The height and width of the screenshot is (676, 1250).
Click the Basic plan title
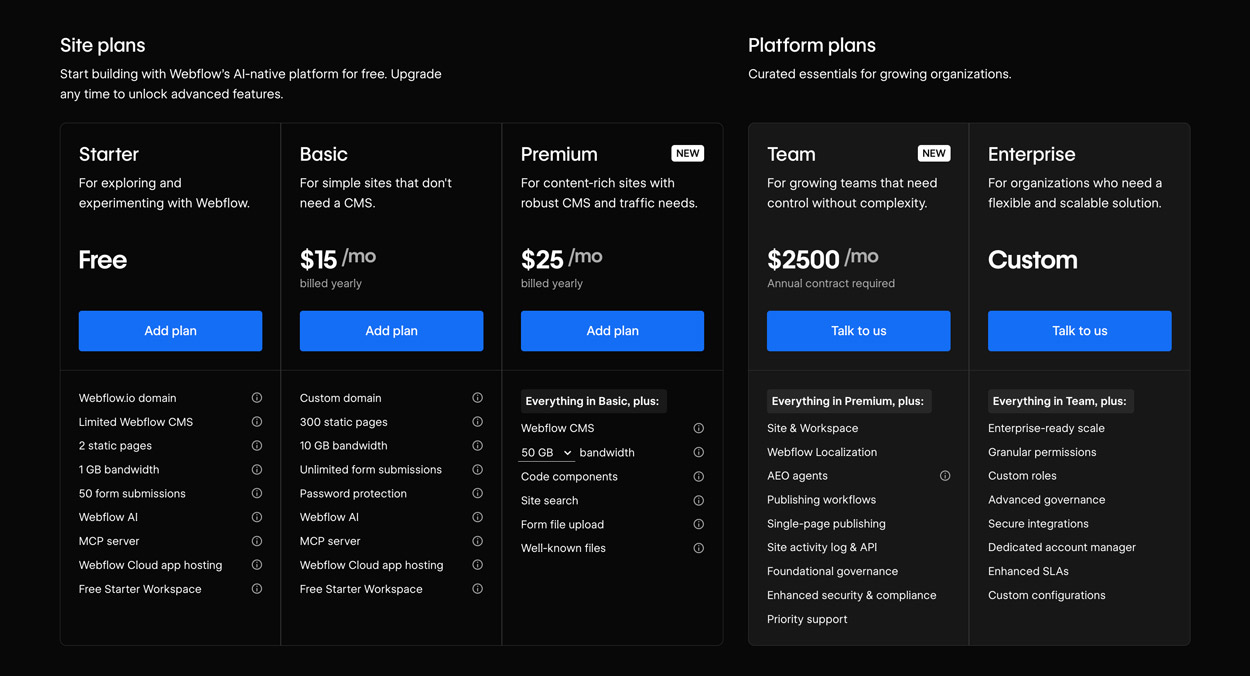point(324,154)
